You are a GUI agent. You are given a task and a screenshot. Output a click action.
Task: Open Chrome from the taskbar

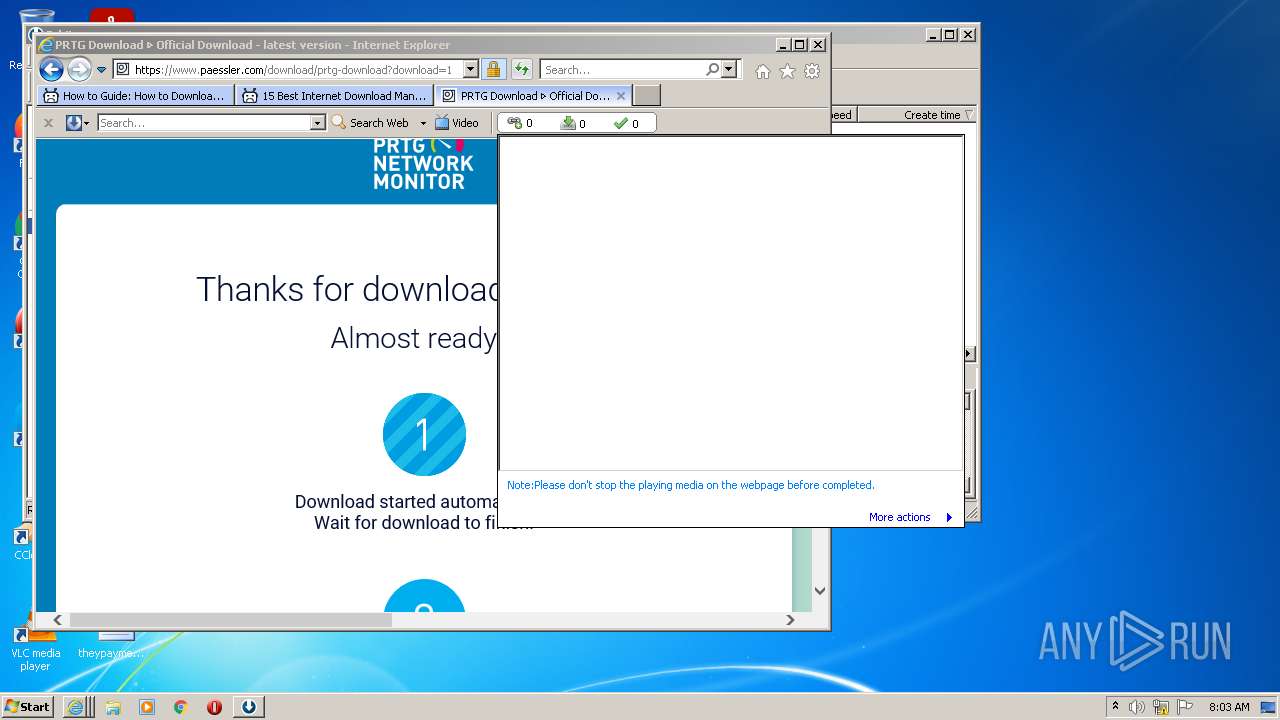181,707
